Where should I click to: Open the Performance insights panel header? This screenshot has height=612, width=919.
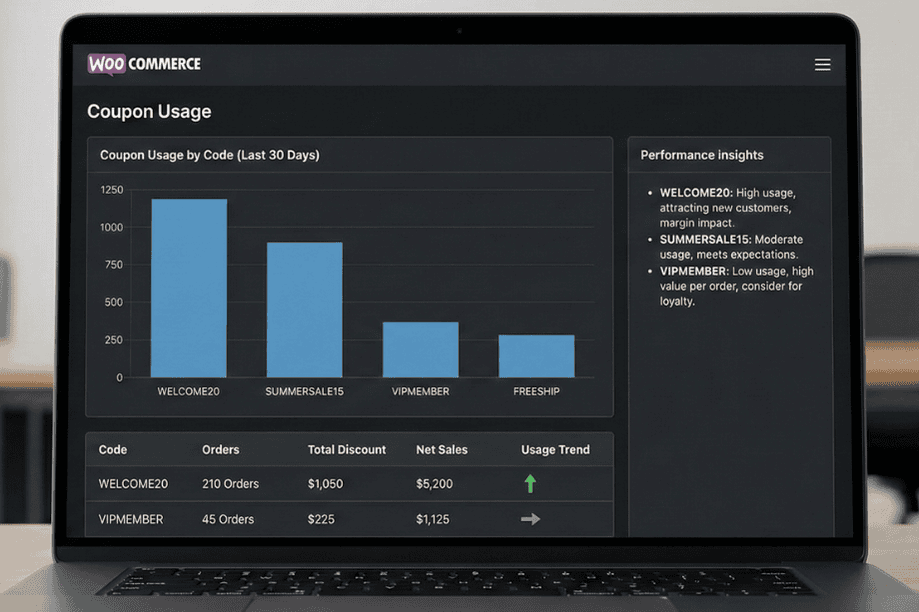click(700, 155)
